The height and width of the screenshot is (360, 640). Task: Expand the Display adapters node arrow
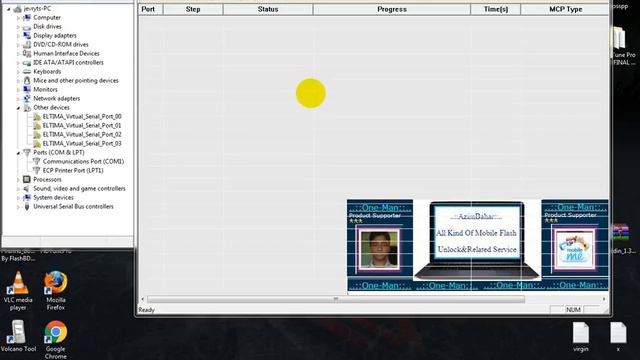click(x=18, y=36)
